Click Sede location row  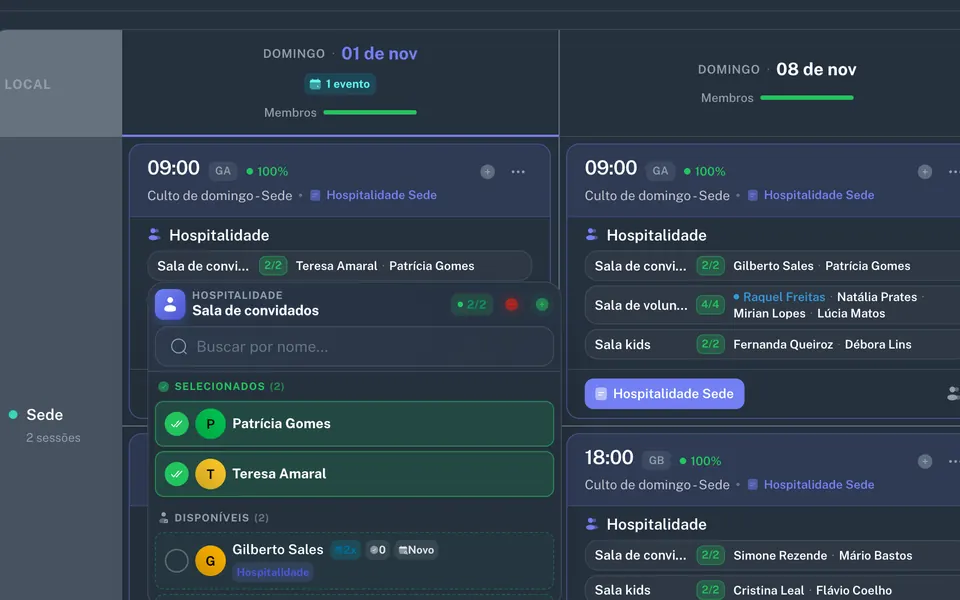pyautogui.click(x=45, y=415)
